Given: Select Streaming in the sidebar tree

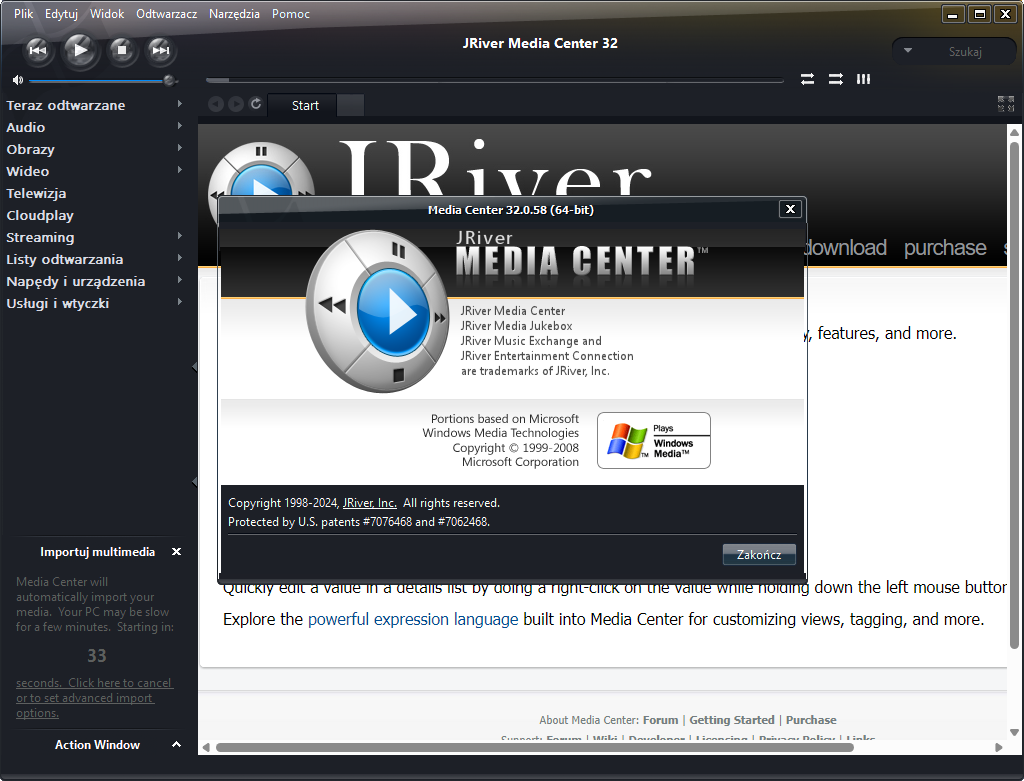Looking at the screenshot, I should coord(40,237).
